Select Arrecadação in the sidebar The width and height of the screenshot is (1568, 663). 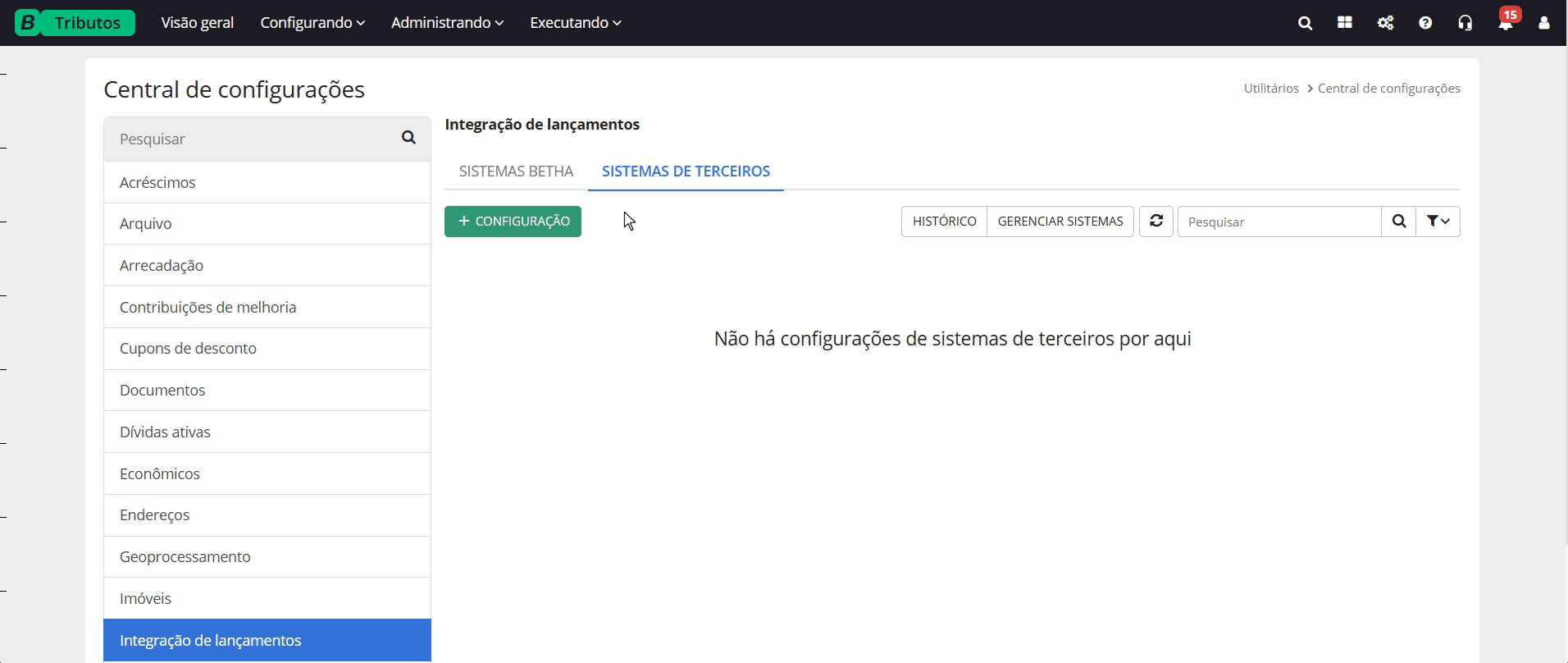click(x=267, y=265)
